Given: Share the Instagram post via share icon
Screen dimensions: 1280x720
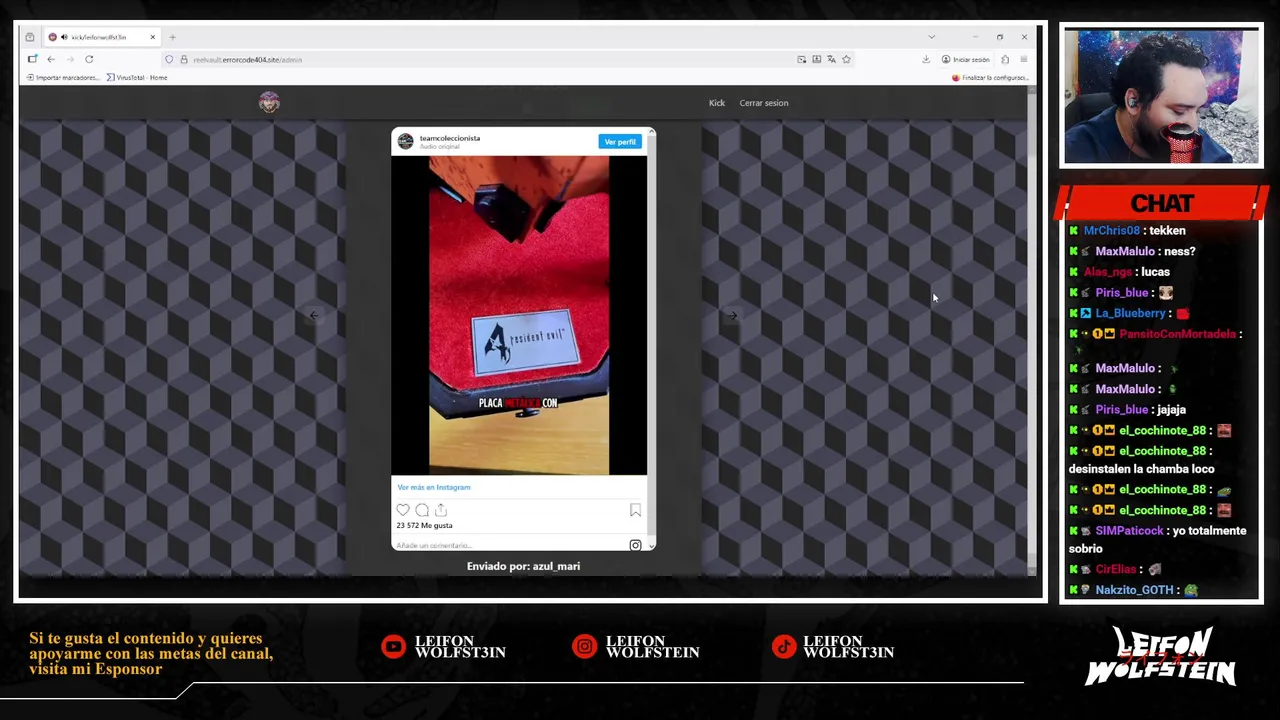Looking at the screenshot, I should click(x=440, y=511).
